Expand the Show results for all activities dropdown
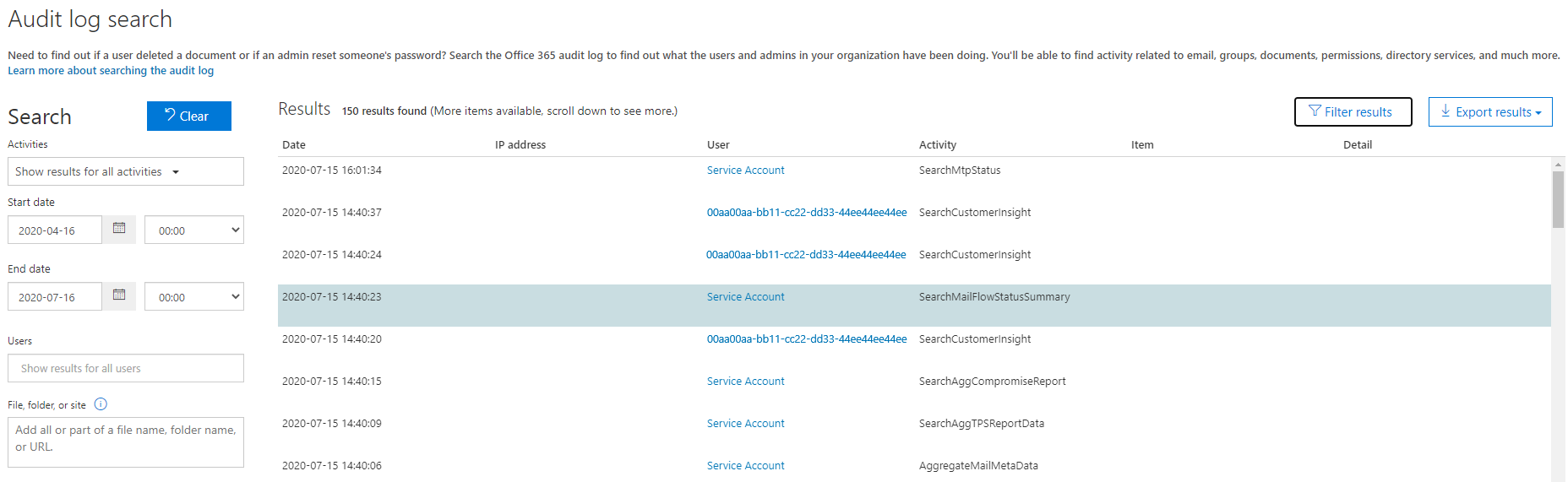The height and width of the screenshot is (482, 1568). 125,172
